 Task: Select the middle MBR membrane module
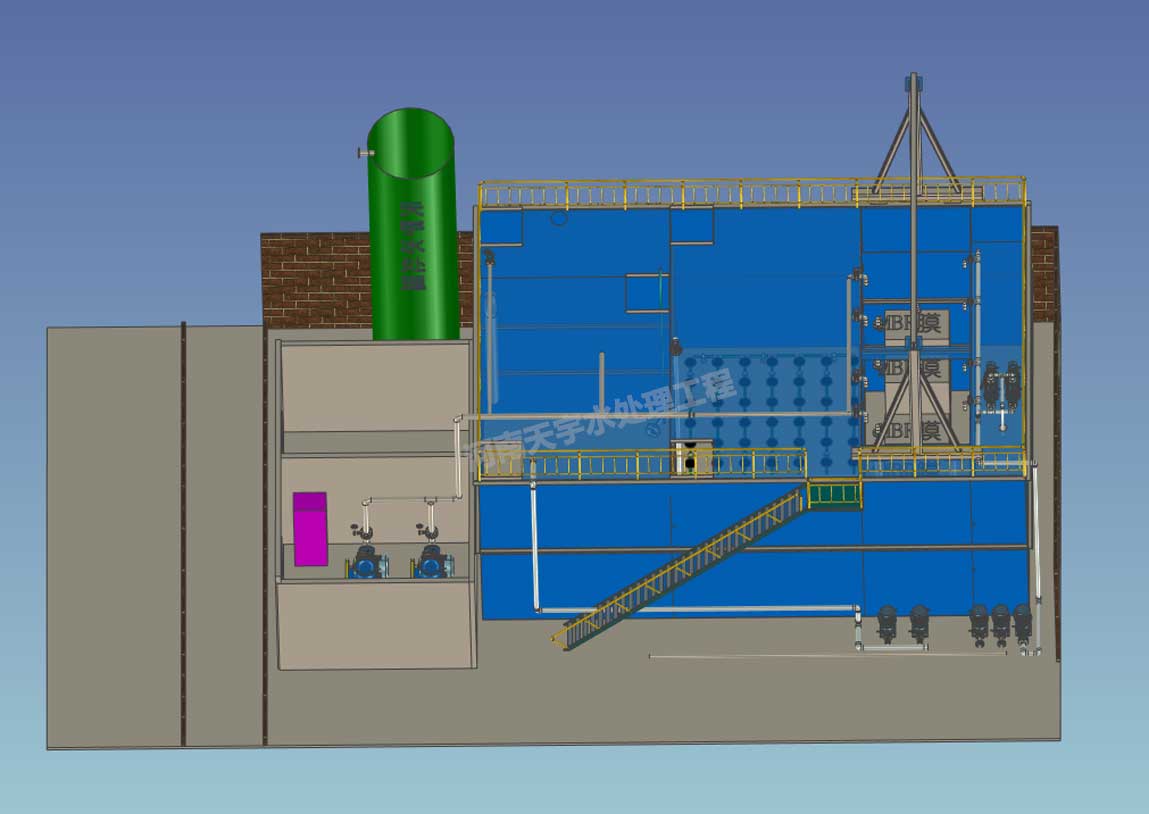(910, 369)
